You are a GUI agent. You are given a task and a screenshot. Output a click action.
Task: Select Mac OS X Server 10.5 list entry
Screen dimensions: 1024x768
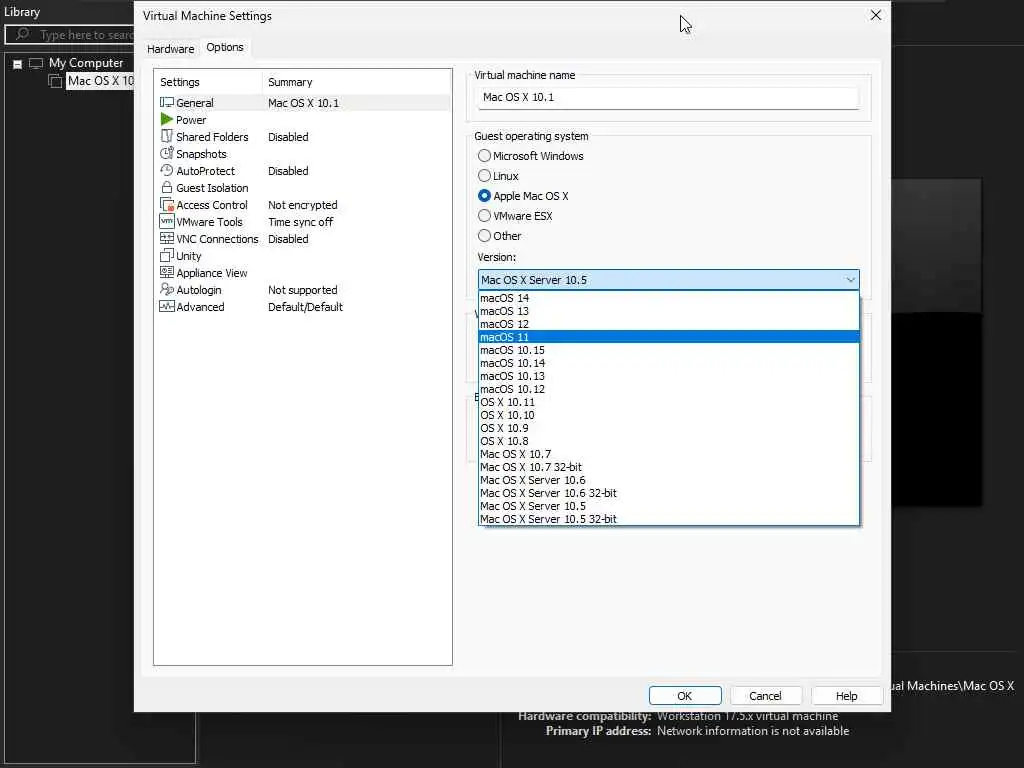(669, 506)
